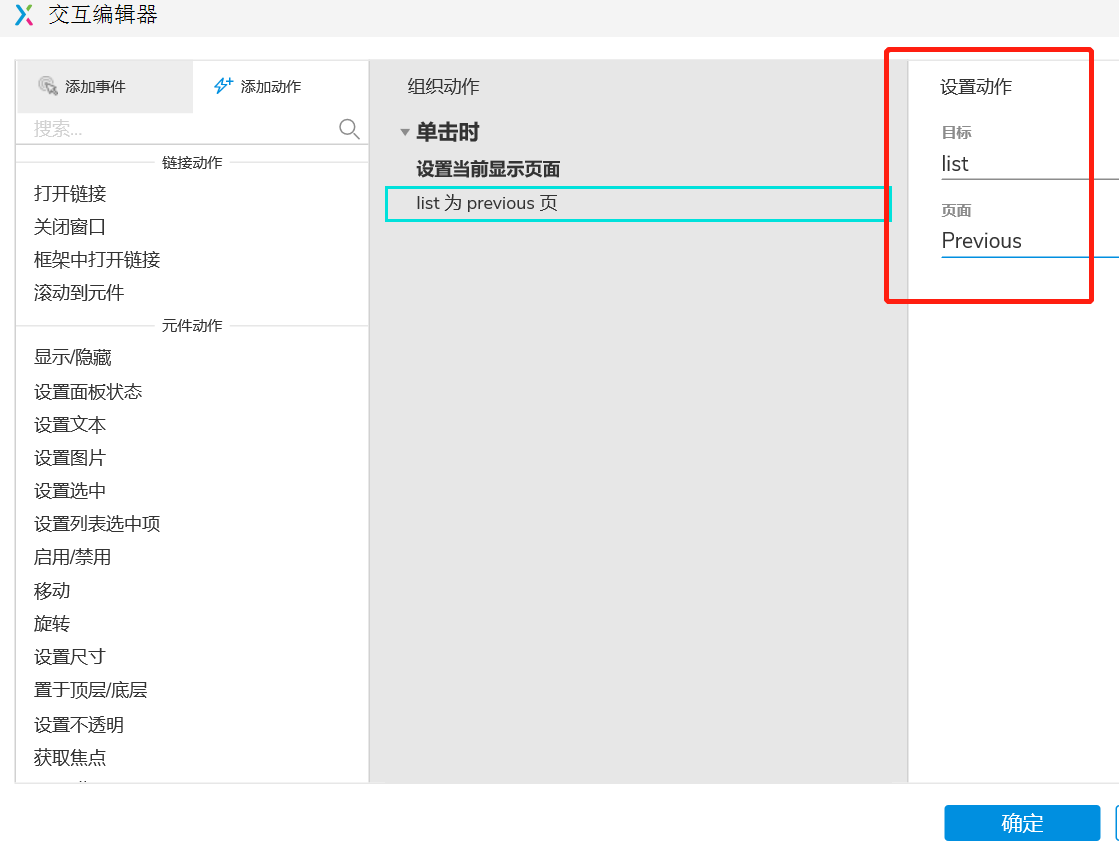The height and width of the screenshot is (842, 1119).
Task: Select the 设置文本 action
Action: (x=70, y=425)
